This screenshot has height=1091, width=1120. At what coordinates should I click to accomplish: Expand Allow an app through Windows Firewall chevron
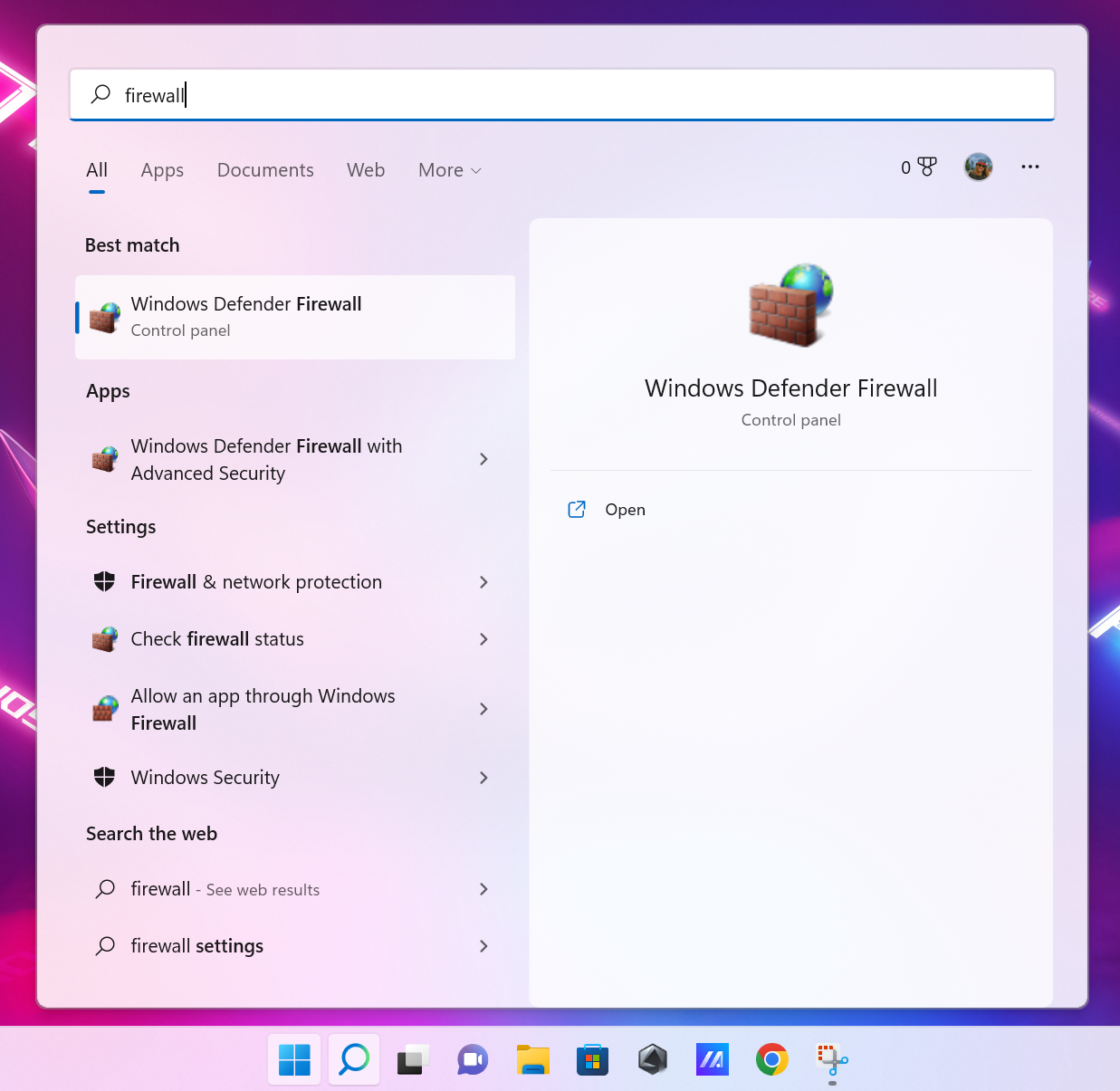pos(483,709)
